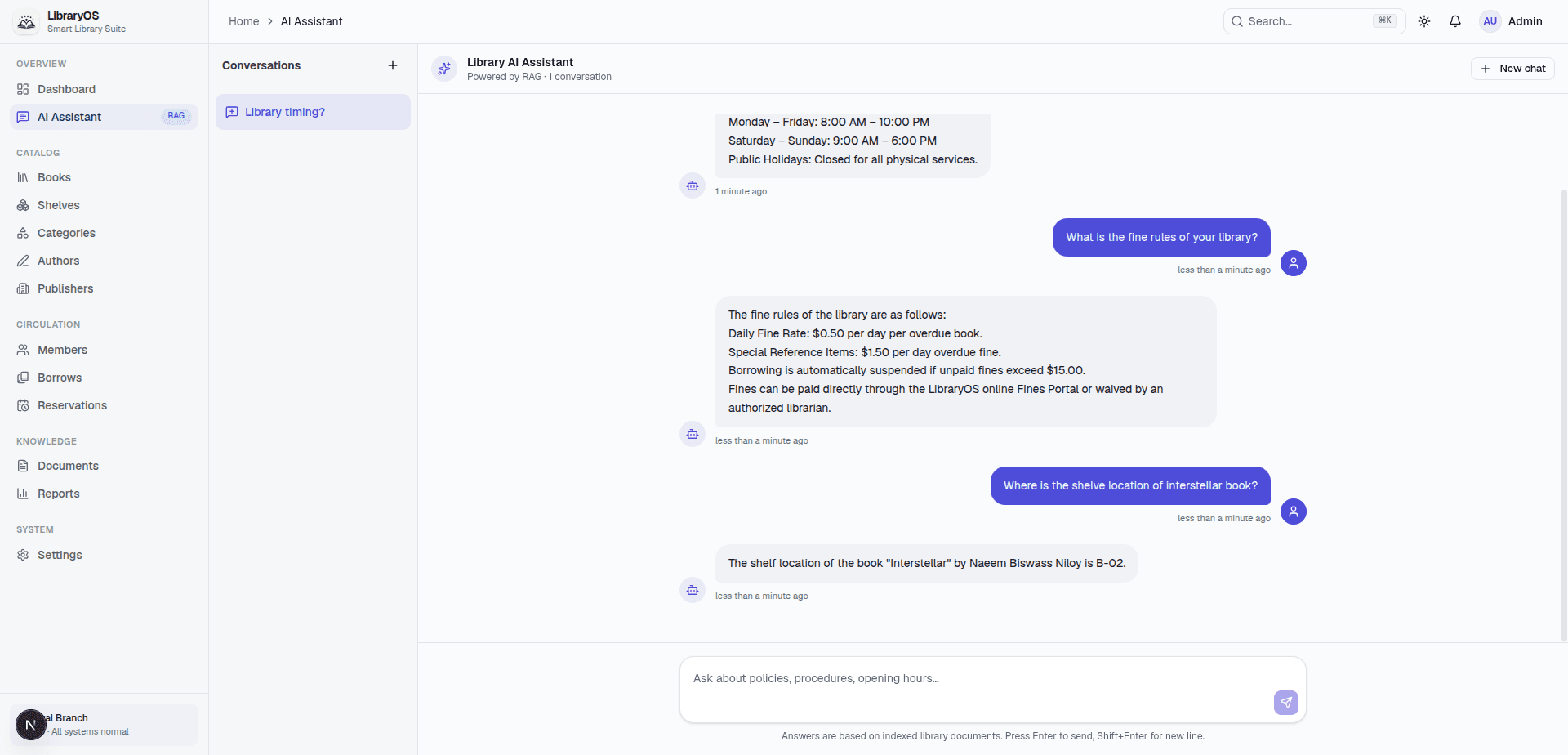This screenshot has height=755, width=1568.
Task: Click the RAG badge next to AI Assistant
Action: click(x=176, y=116)
